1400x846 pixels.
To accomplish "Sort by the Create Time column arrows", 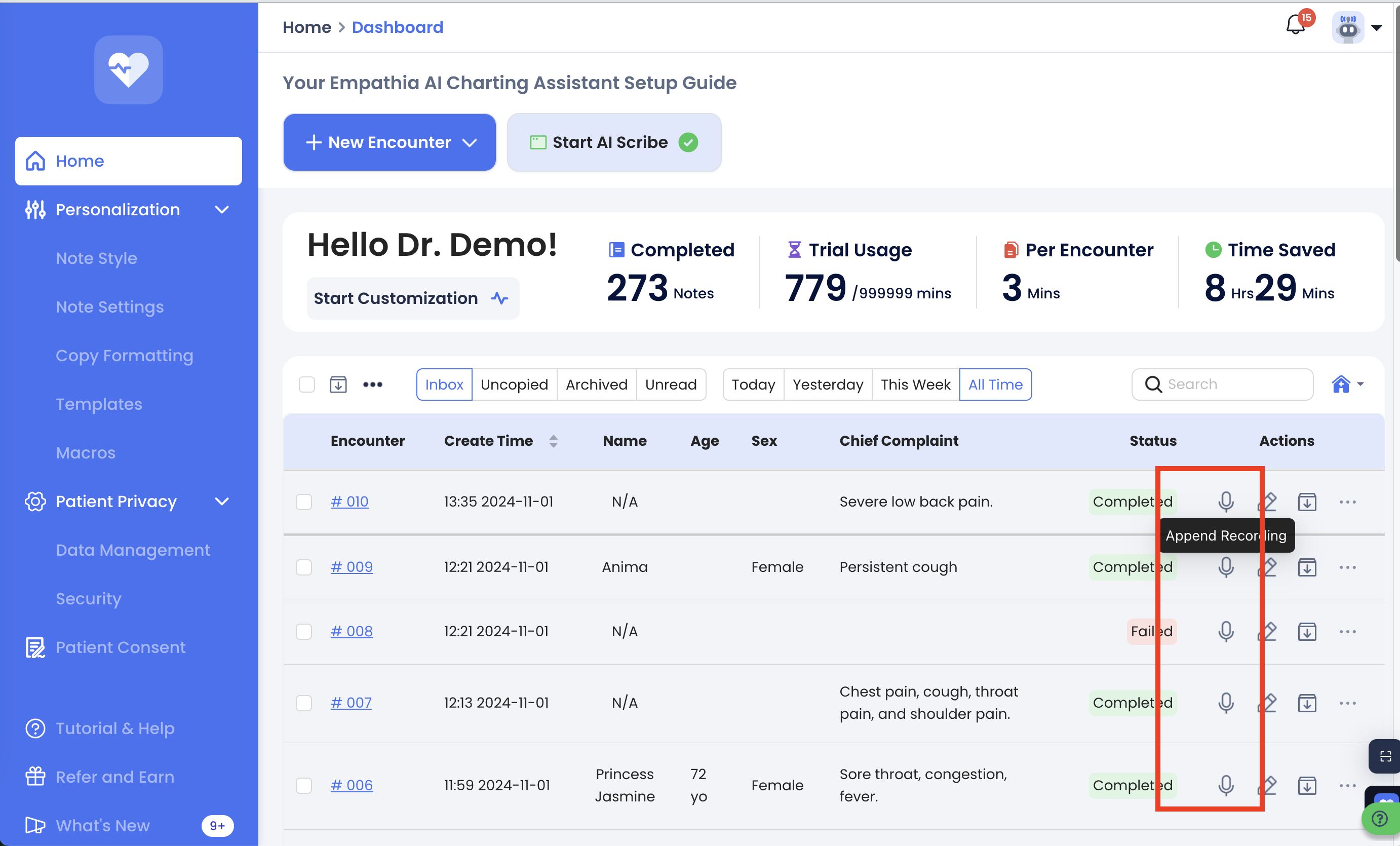I will click(553, 441).
